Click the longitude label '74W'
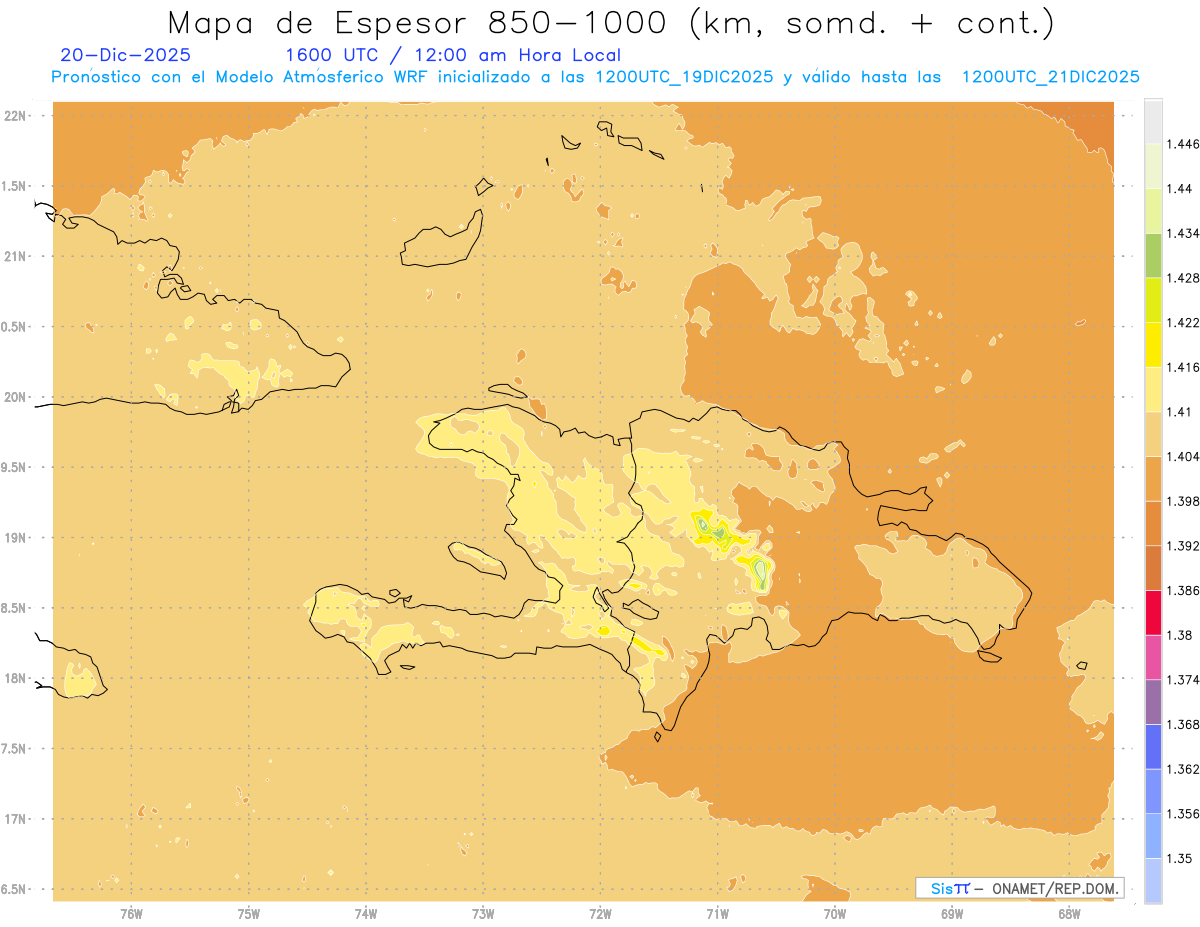This screenshot has width=1200, height=927. click(x=365, y=914)
